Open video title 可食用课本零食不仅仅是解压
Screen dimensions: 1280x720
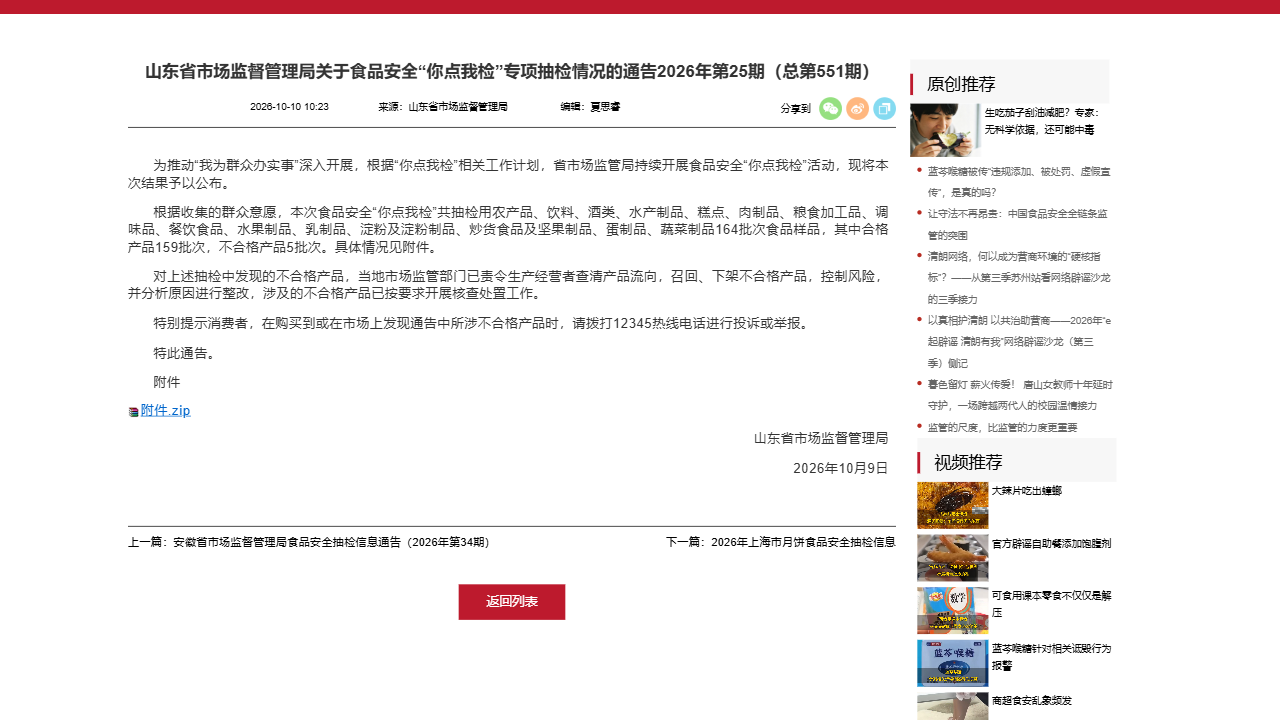pos(1051,603)
